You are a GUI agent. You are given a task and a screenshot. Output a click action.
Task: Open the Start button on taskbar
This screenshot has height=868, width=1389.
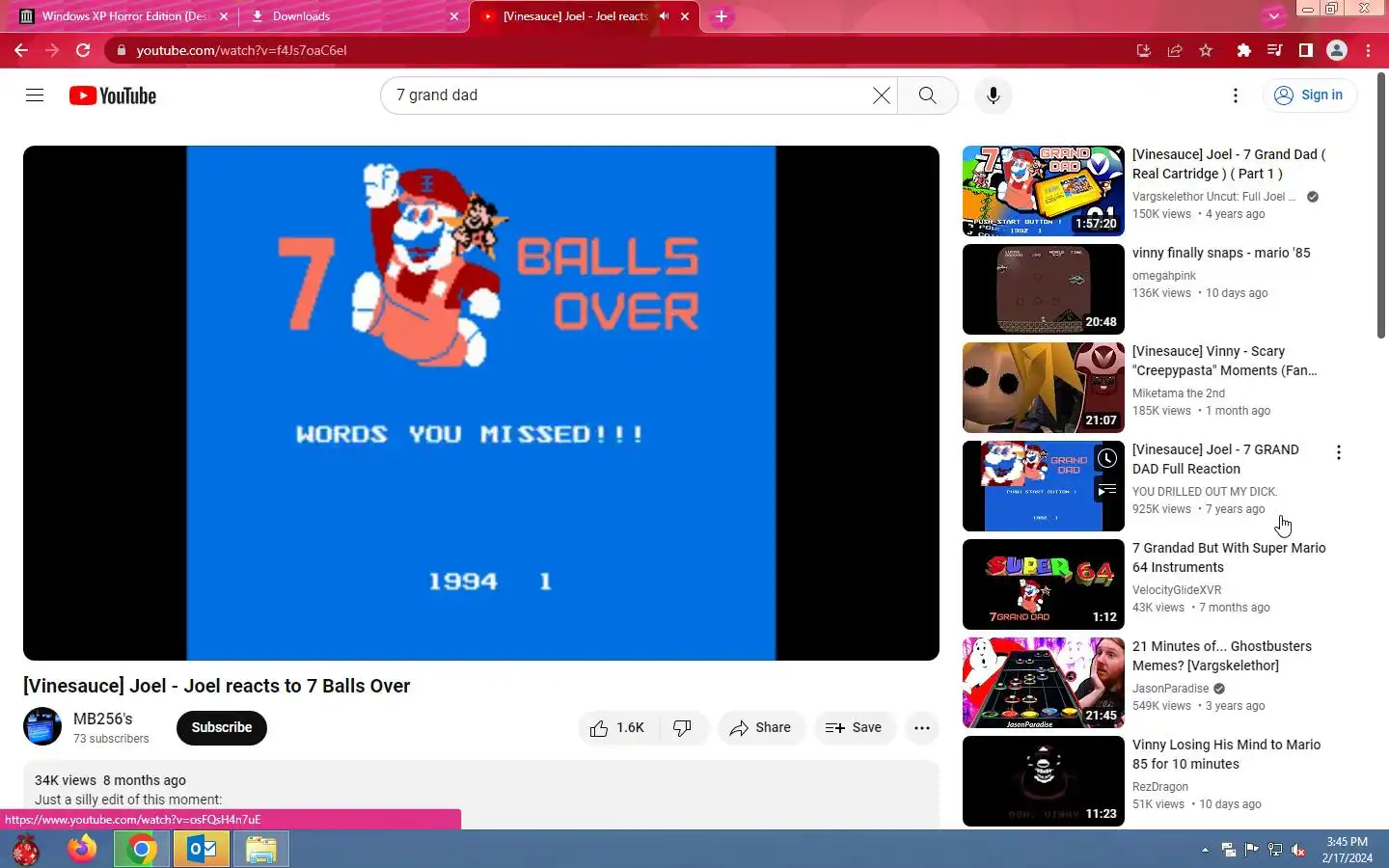click(x=25, y=850)
